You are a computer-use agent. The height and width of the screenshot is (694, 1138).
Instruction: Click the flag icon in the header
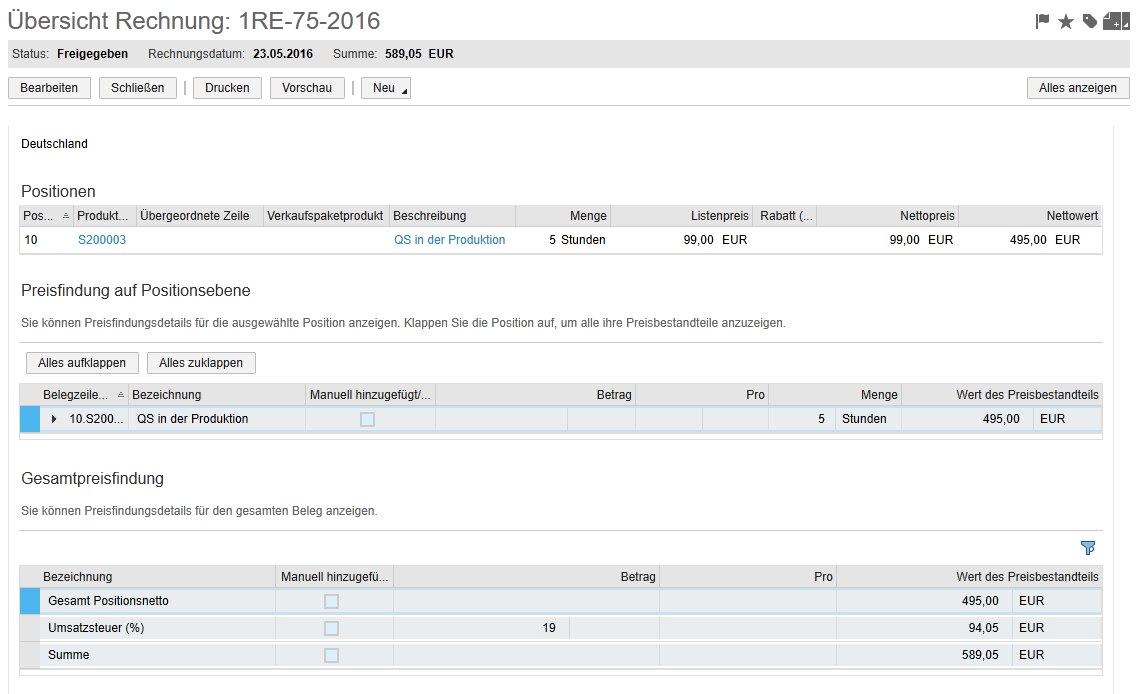pyautogui.click(x=1043, y=21)
